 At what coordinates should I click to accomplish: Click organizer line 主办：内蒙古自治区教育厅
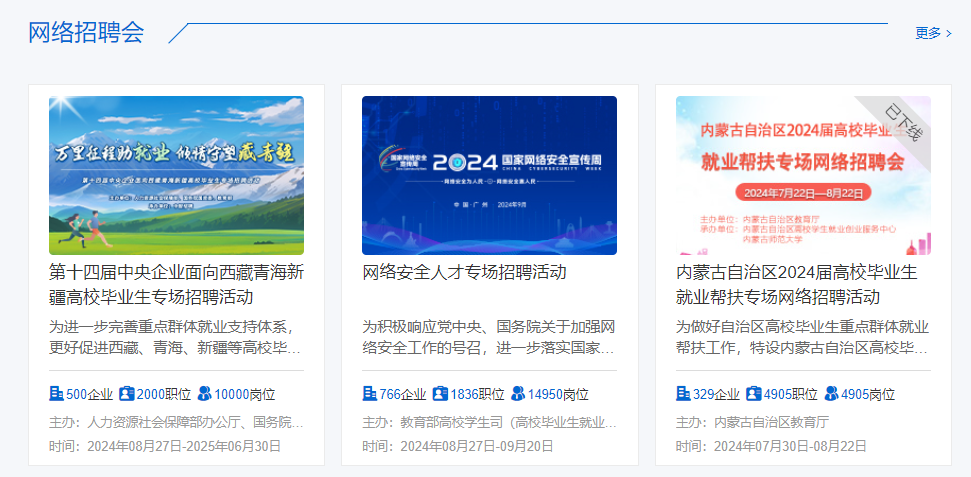pos(752,423)
